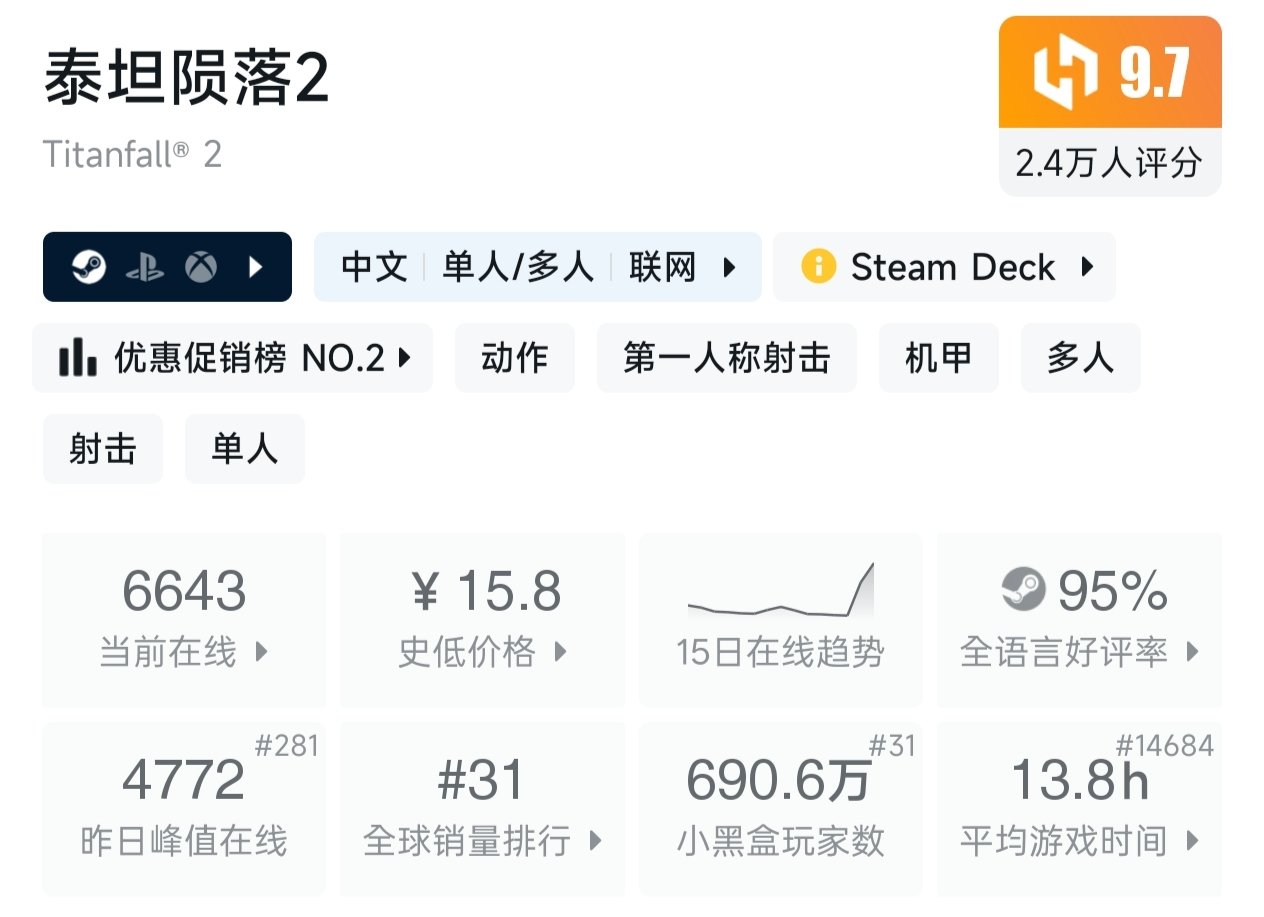This screenshot has height=917, width=1264.
Task: Open the 射击 tag
Action: (102, 448)
